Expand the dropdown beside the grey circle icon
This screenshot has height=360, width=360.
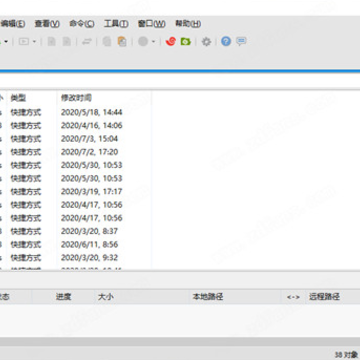(153, 42)
